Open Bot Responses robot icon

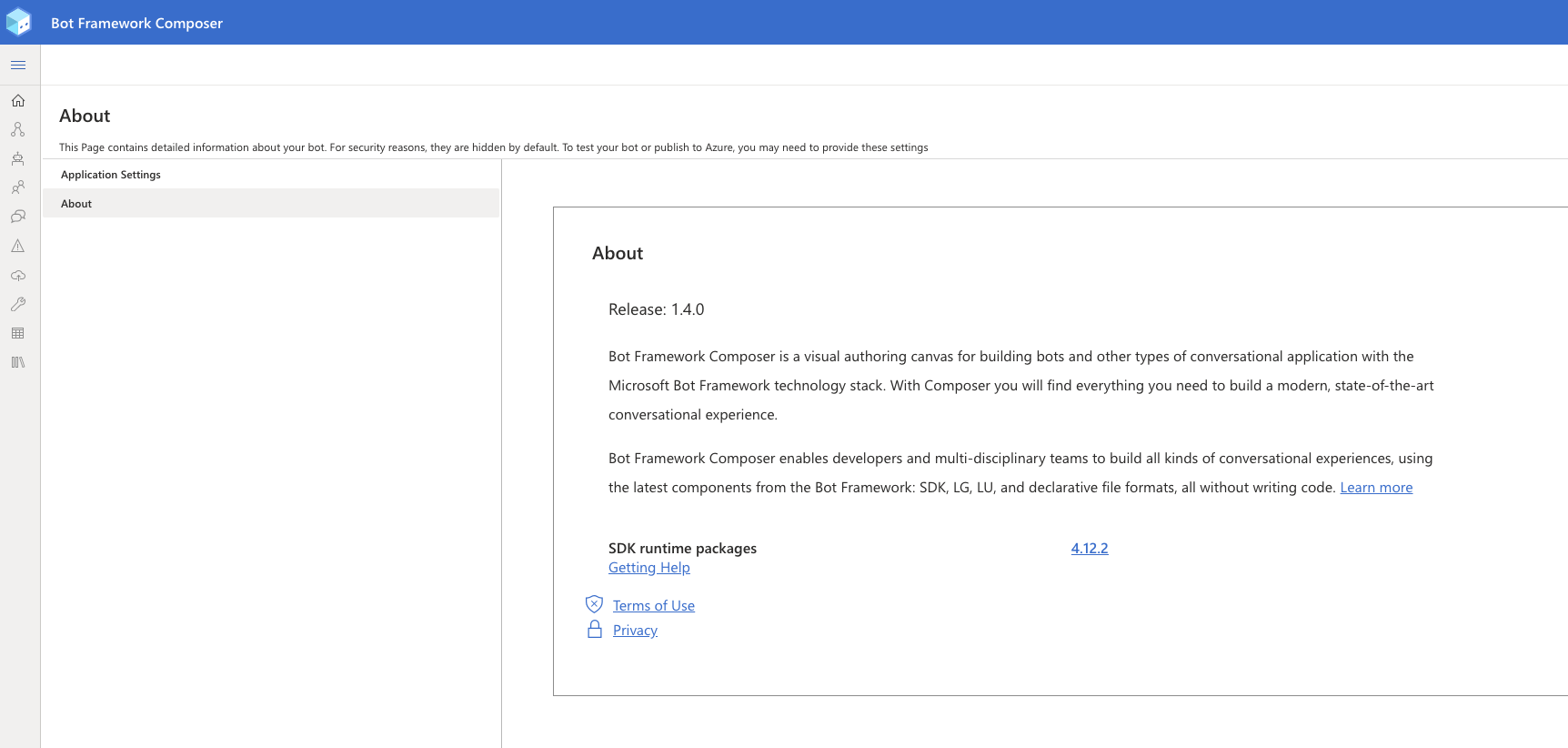click(18, 159)
